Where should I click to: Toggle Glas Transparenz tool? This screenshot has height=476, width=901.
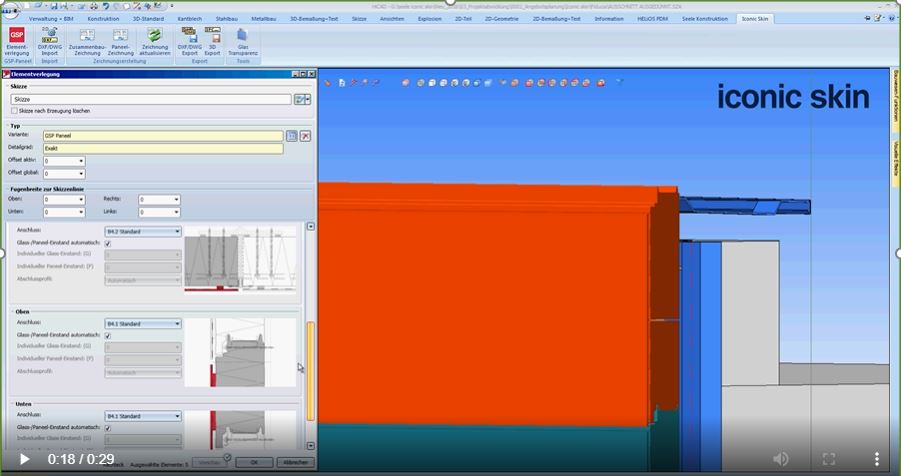[242, 41]
